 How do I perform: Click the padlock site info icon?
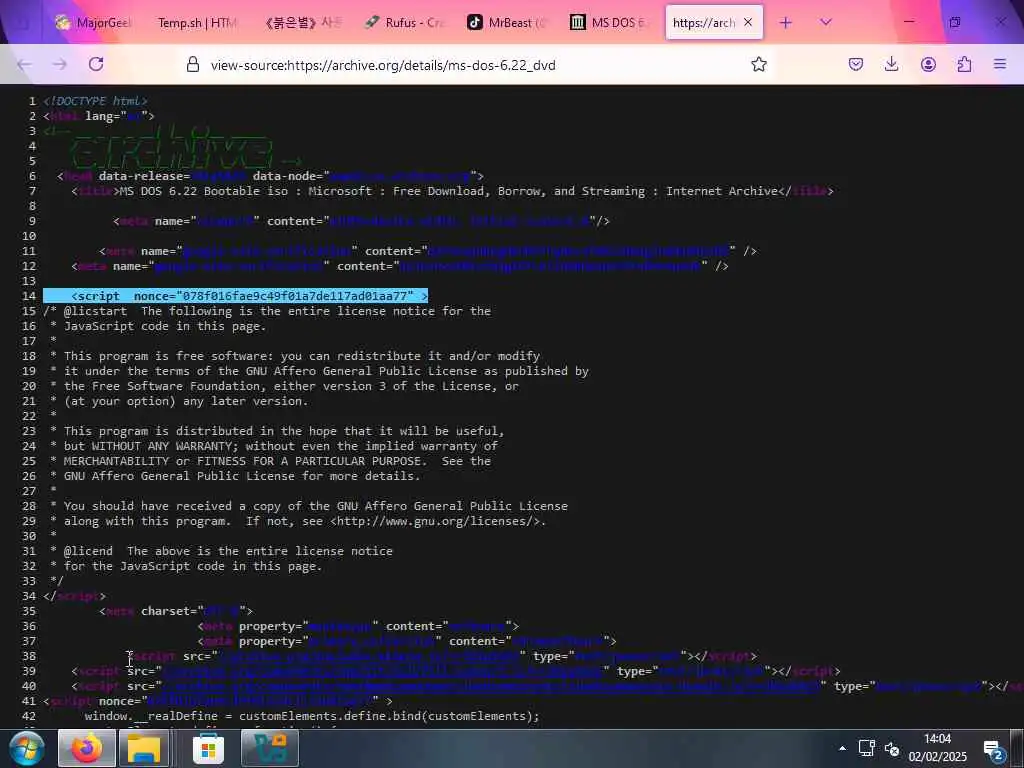tap(193, 64)
